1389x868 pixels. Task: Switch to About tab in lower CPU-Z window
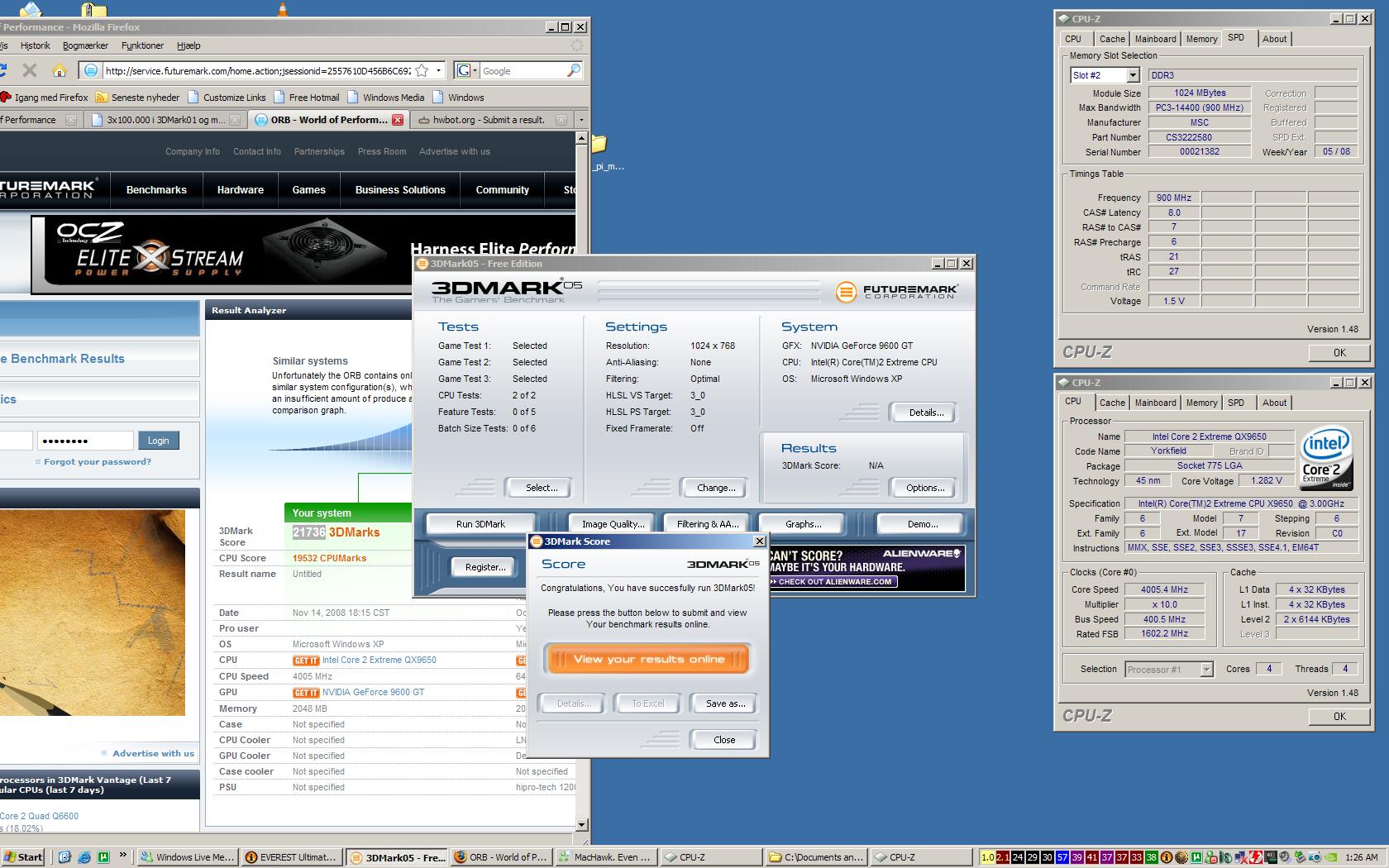pyautogui.click(x=1274, y=403)
